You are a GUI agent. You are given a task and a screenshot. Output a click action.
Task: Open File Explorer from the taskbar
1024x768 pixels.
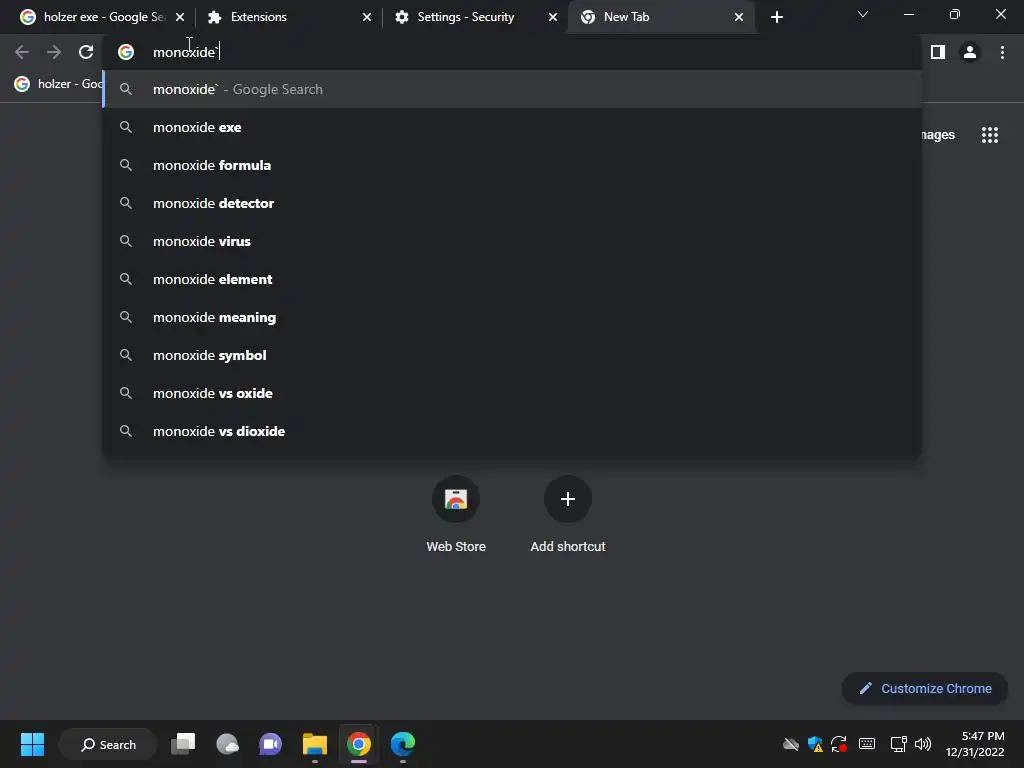coord(315,744)
